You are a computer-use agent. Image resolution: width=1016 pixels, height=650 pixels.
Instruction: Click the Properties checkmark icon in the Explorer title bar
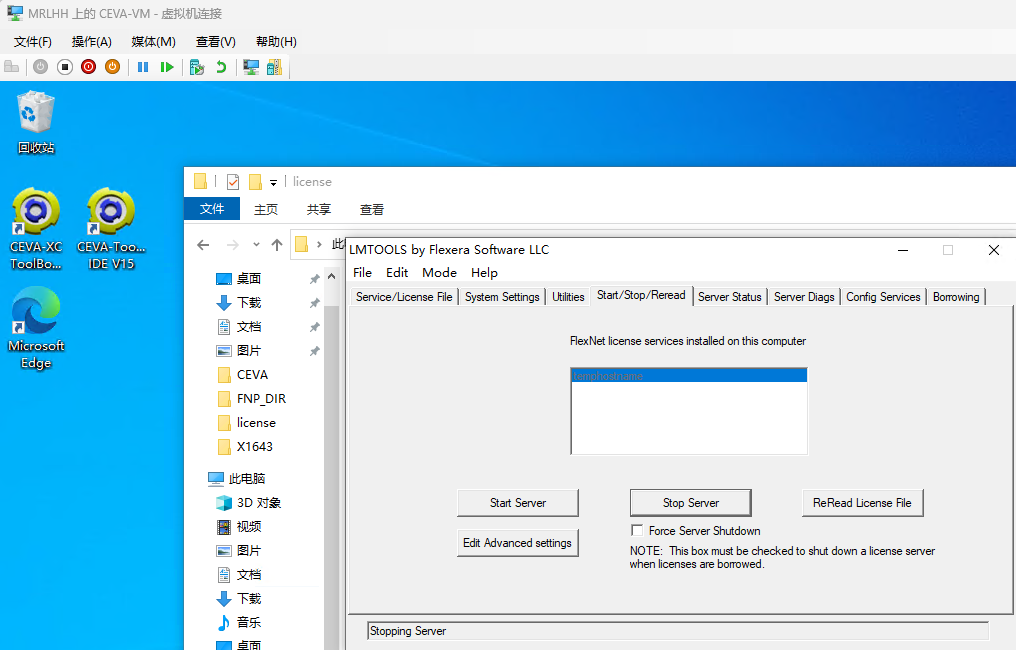point(233,182)
